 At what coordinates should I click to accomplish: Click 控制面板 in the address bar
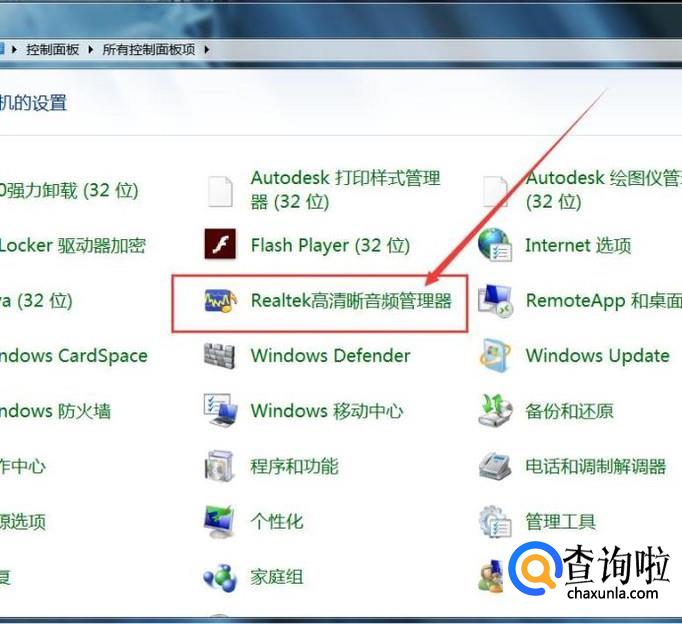(53, 50)
